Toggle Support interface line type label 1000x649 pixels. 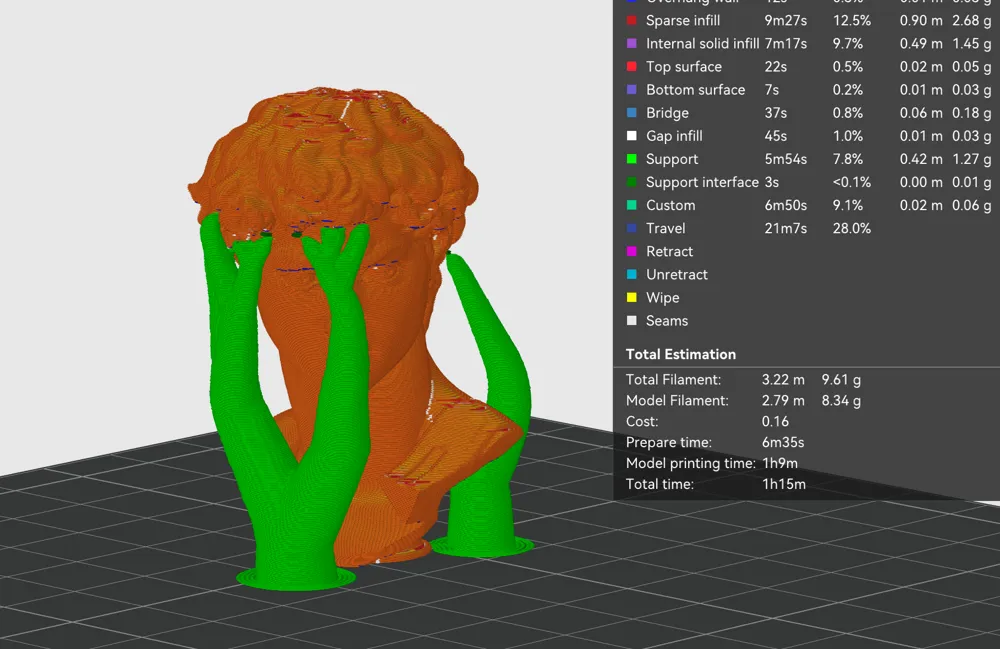pos(702,182)
